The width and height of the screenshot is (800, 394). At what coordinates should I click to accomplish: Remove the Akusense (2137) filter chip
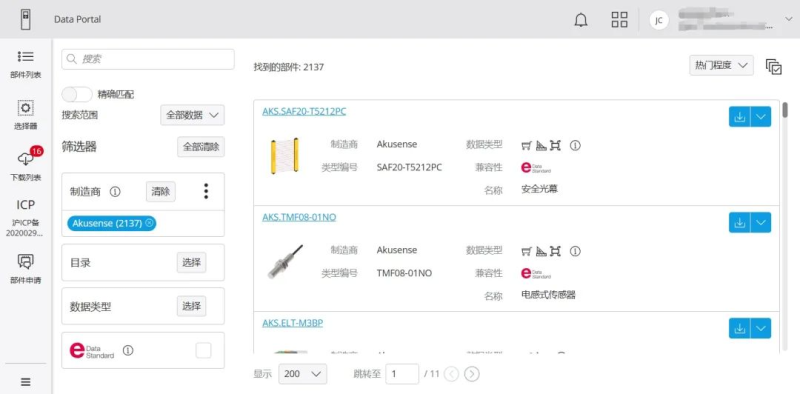point(149,223)
